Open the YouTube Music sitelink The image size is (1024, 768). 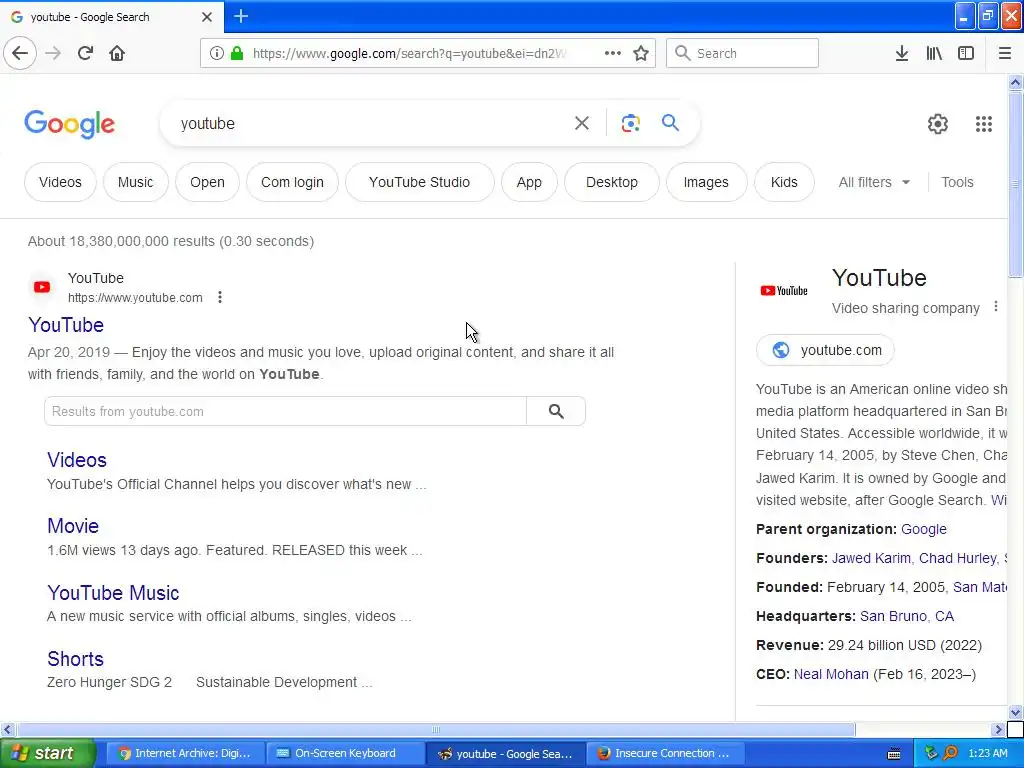113,592
